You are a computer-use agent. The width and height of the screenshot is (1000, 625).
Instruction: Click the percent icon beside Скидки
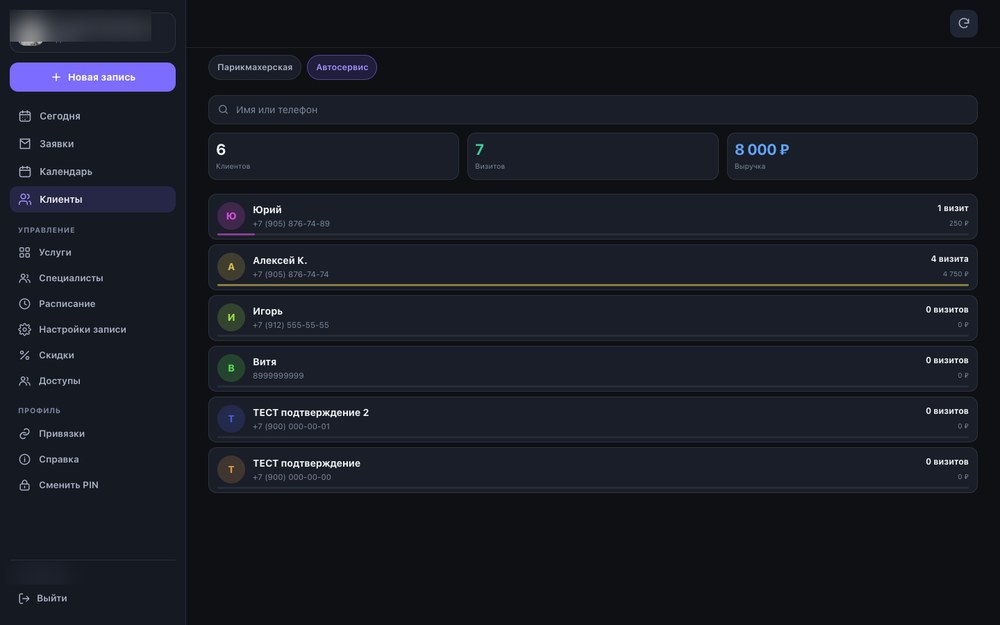[x=24, y=355]
